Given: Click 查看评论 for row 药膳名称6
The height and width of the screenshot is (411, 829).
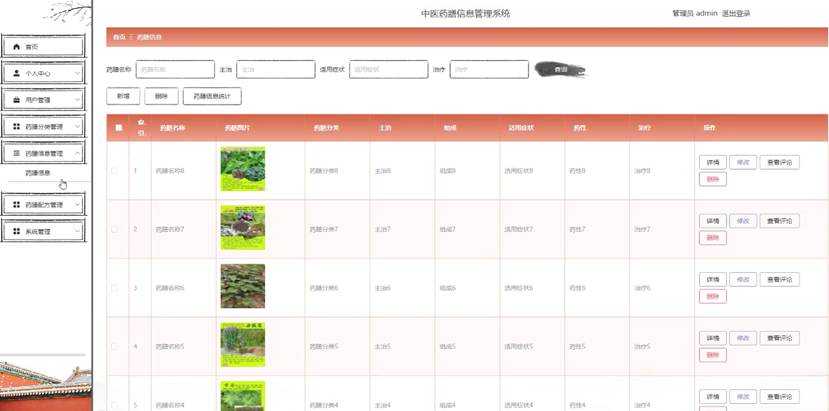Looking at the screenshot, I should click(779, 280).
